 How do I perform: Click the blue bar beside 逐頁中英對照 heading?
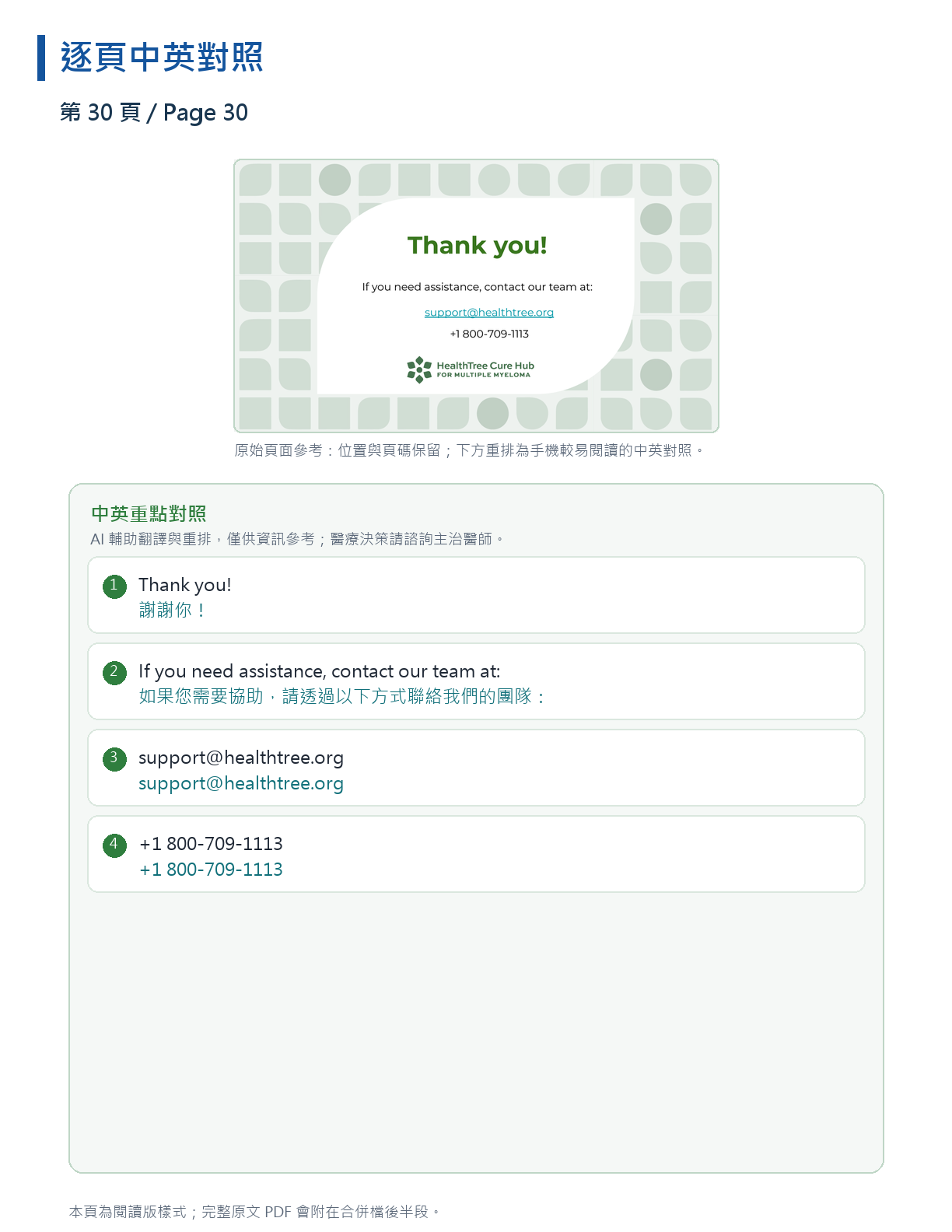[41, 58]
